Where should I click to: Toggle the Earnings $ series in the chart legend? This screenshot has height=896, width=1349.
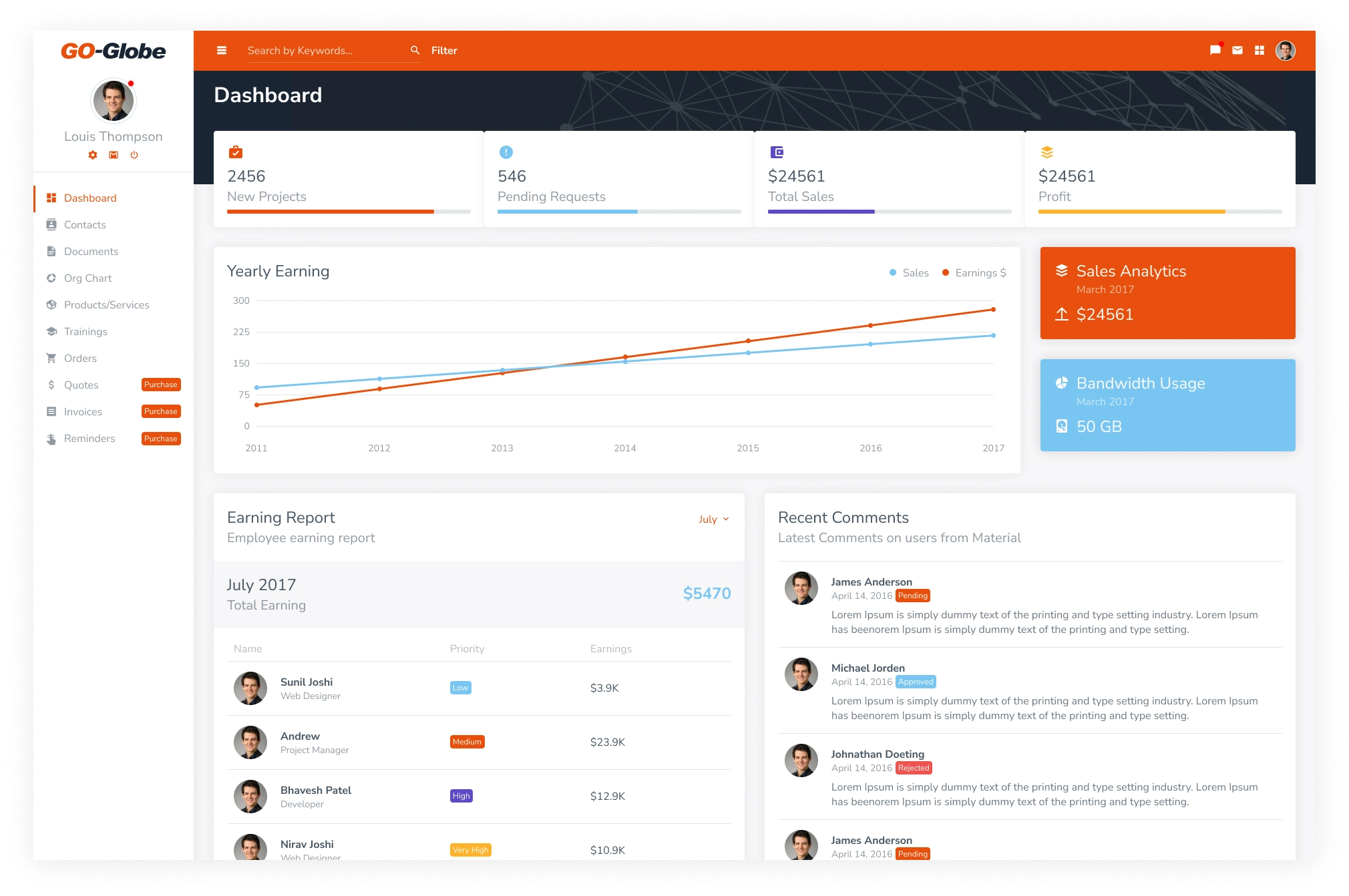(x=974, y=273)
